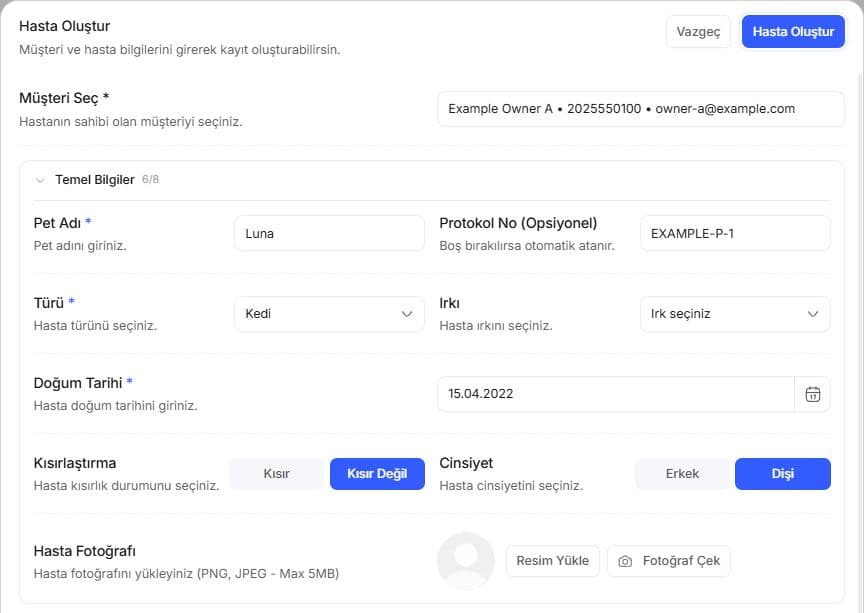This screenshot has height=613, width=864.
Task: Collapse the Temel Bilgiler section chevron
Action: pos(40,180)
